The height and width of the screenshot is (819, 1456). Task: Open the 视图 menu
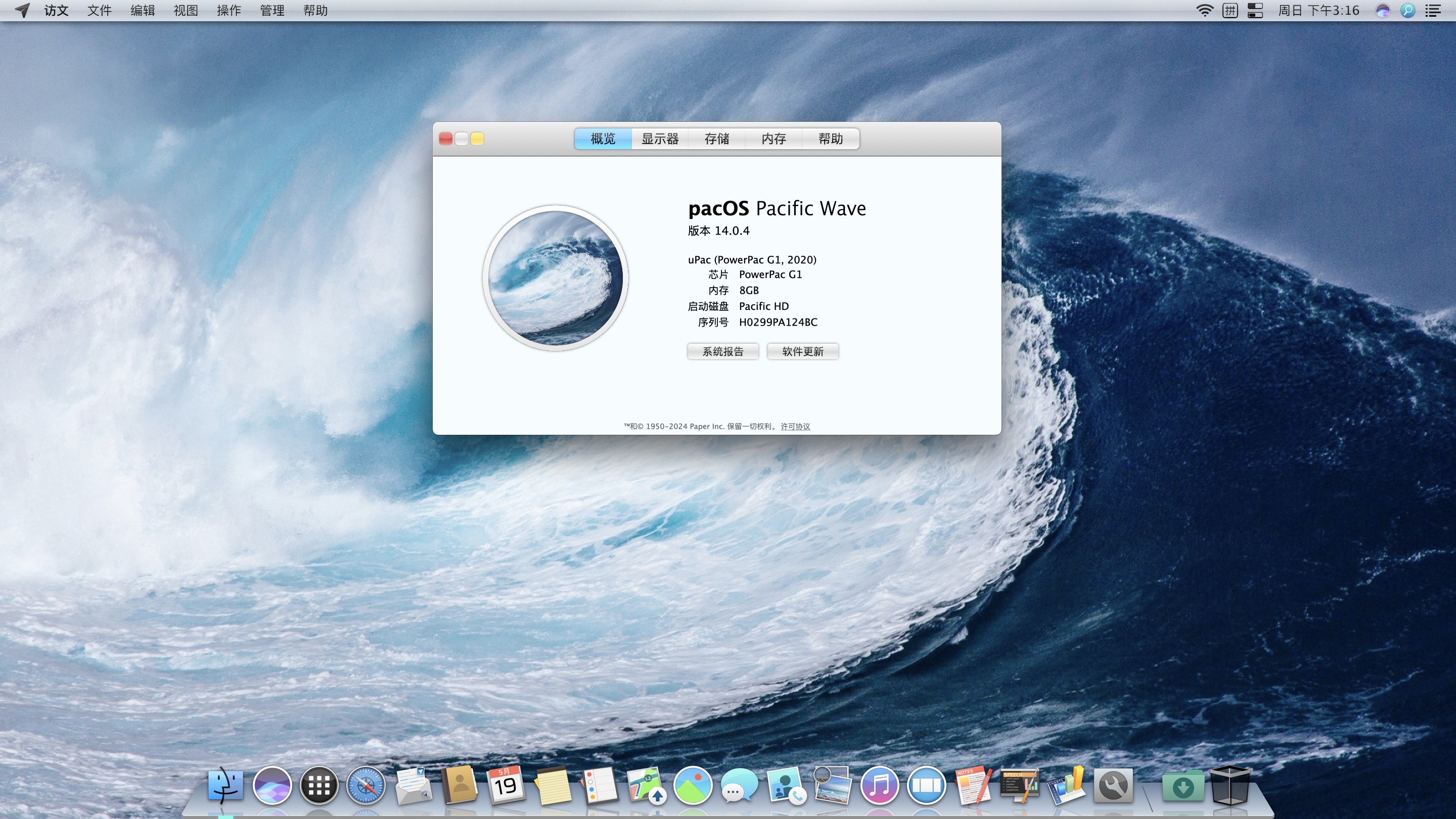(x=186, y=11)
